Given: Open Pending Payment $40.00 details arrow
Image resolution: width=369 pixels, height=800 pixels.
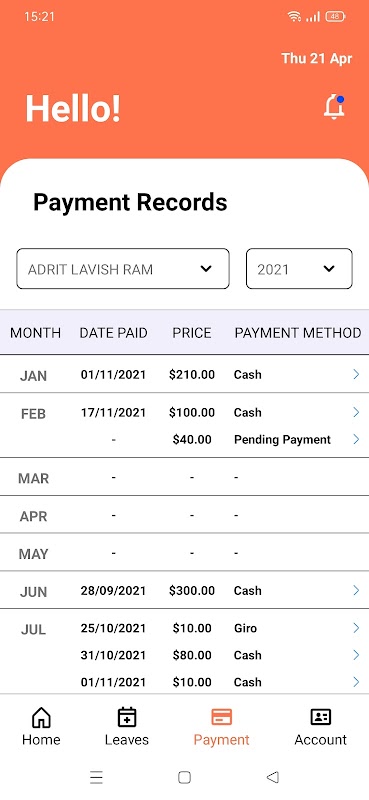Looking at the screenshot, I should [x=356, y=439].
